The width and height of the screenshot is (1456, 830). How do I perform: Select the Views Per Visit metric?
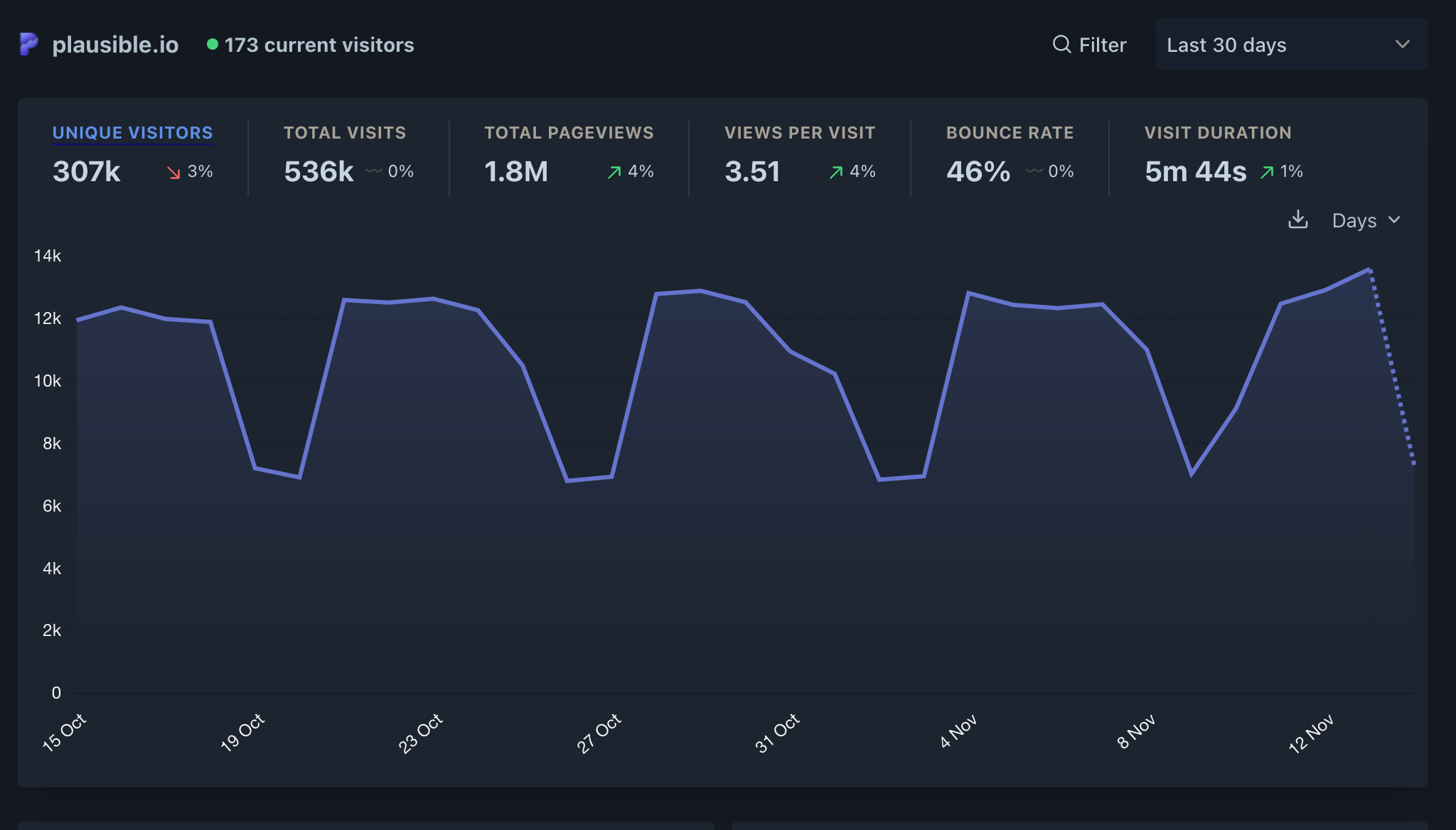pos(800,133)
